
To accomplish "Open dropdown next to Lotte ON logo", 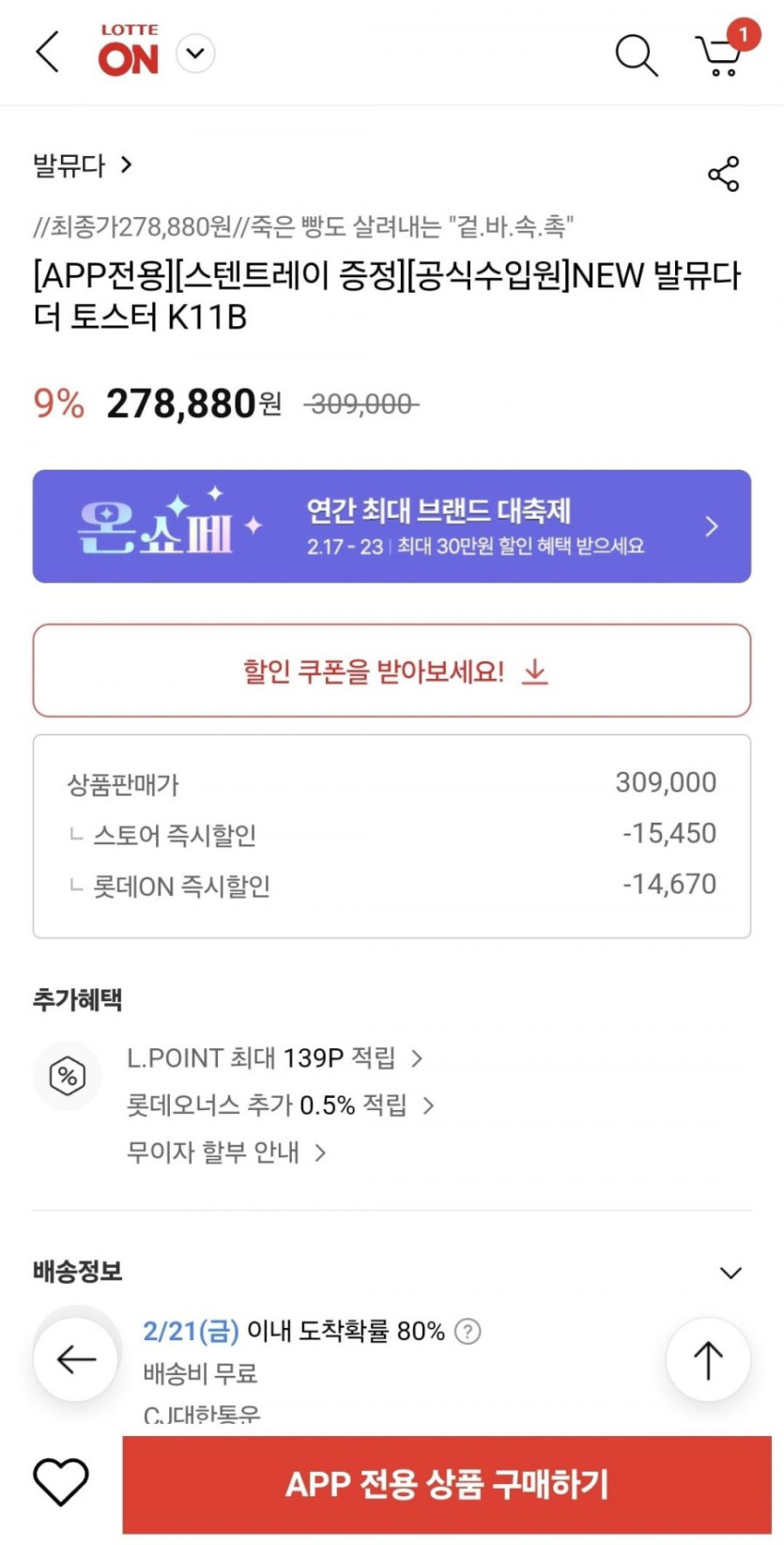I will click(x=195, y=54).
